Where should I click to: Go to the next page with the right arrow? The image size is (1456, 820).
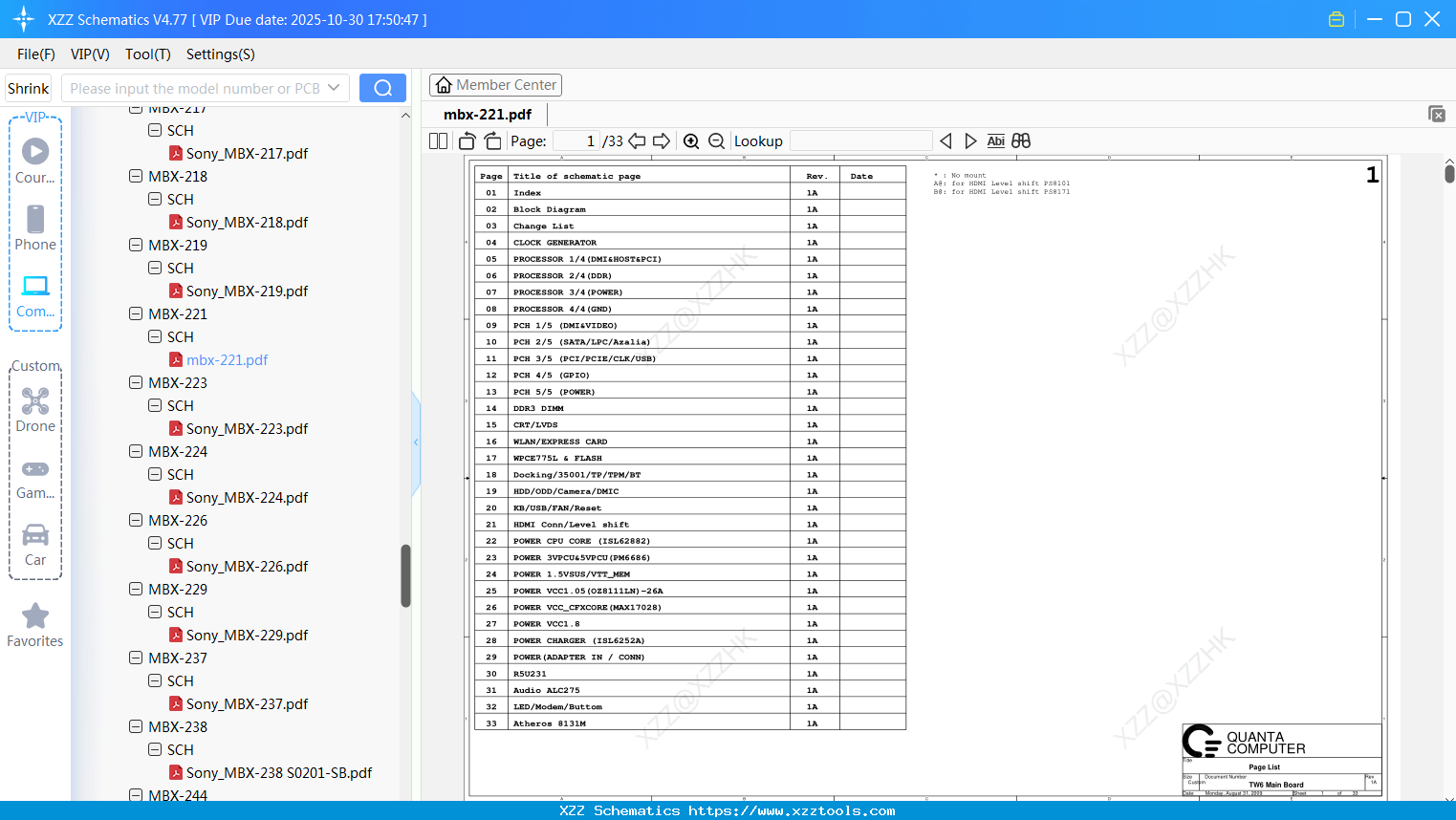[662, 141]
